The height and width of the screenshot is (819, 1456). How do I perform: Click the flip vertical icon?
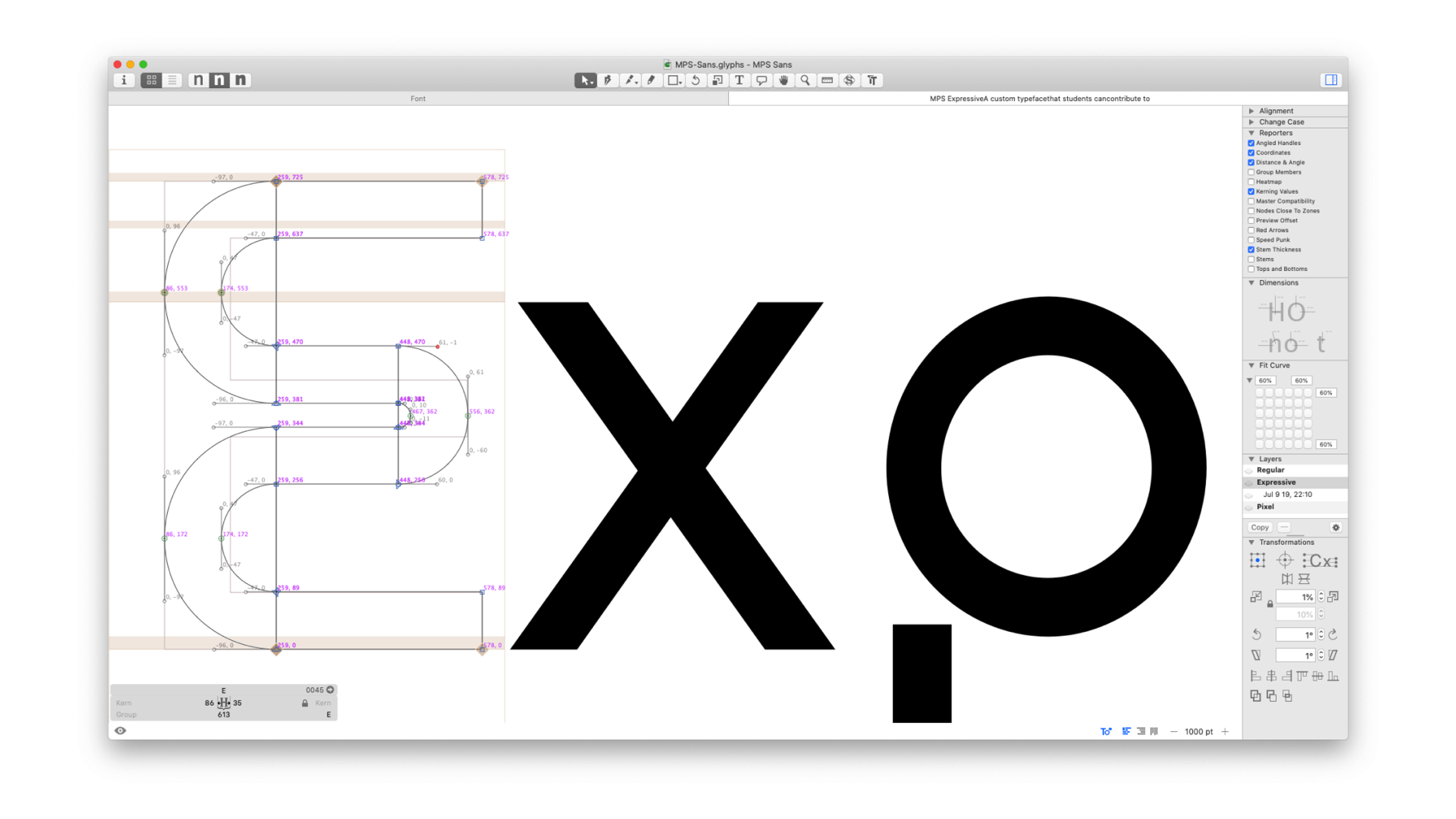(x=1304, y=579)
